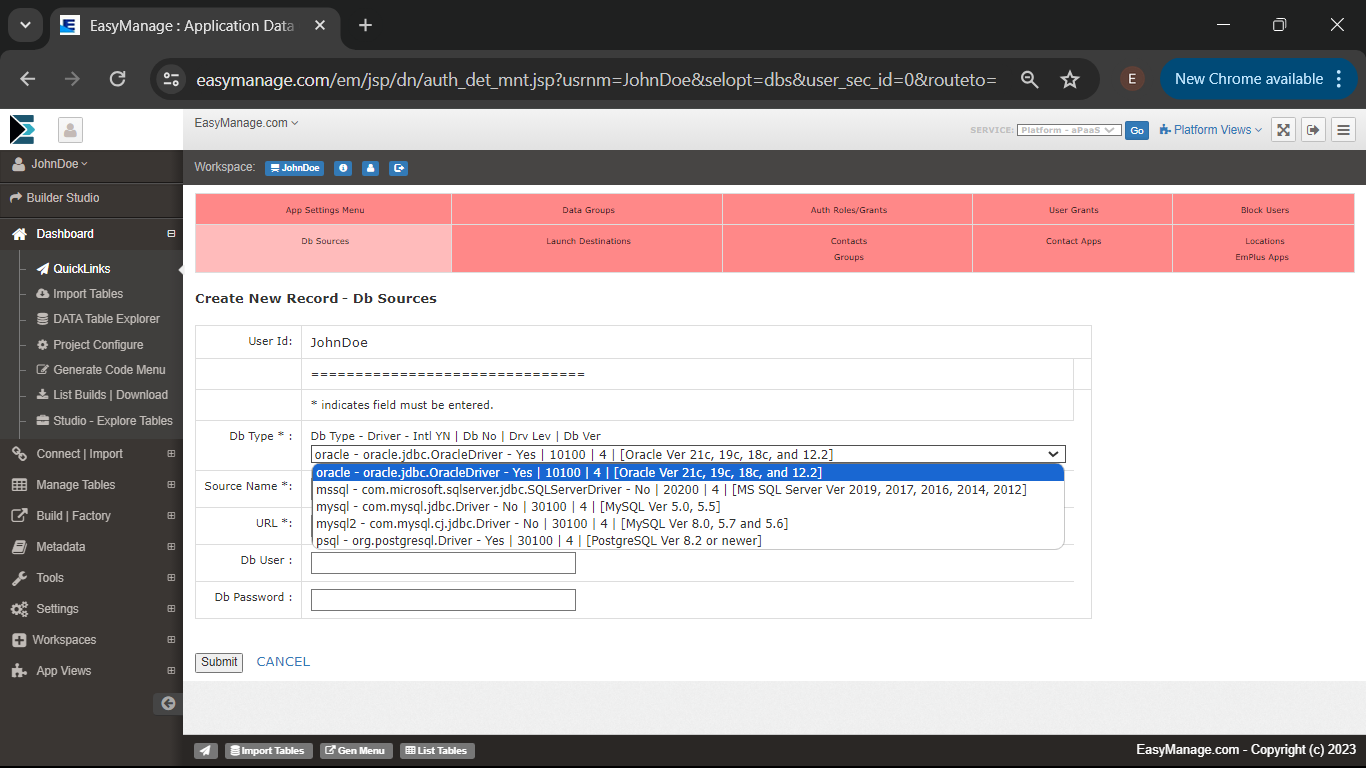Click the EasyManage logo icon
The image size is (1366, 768).
(x=22, y=130)
